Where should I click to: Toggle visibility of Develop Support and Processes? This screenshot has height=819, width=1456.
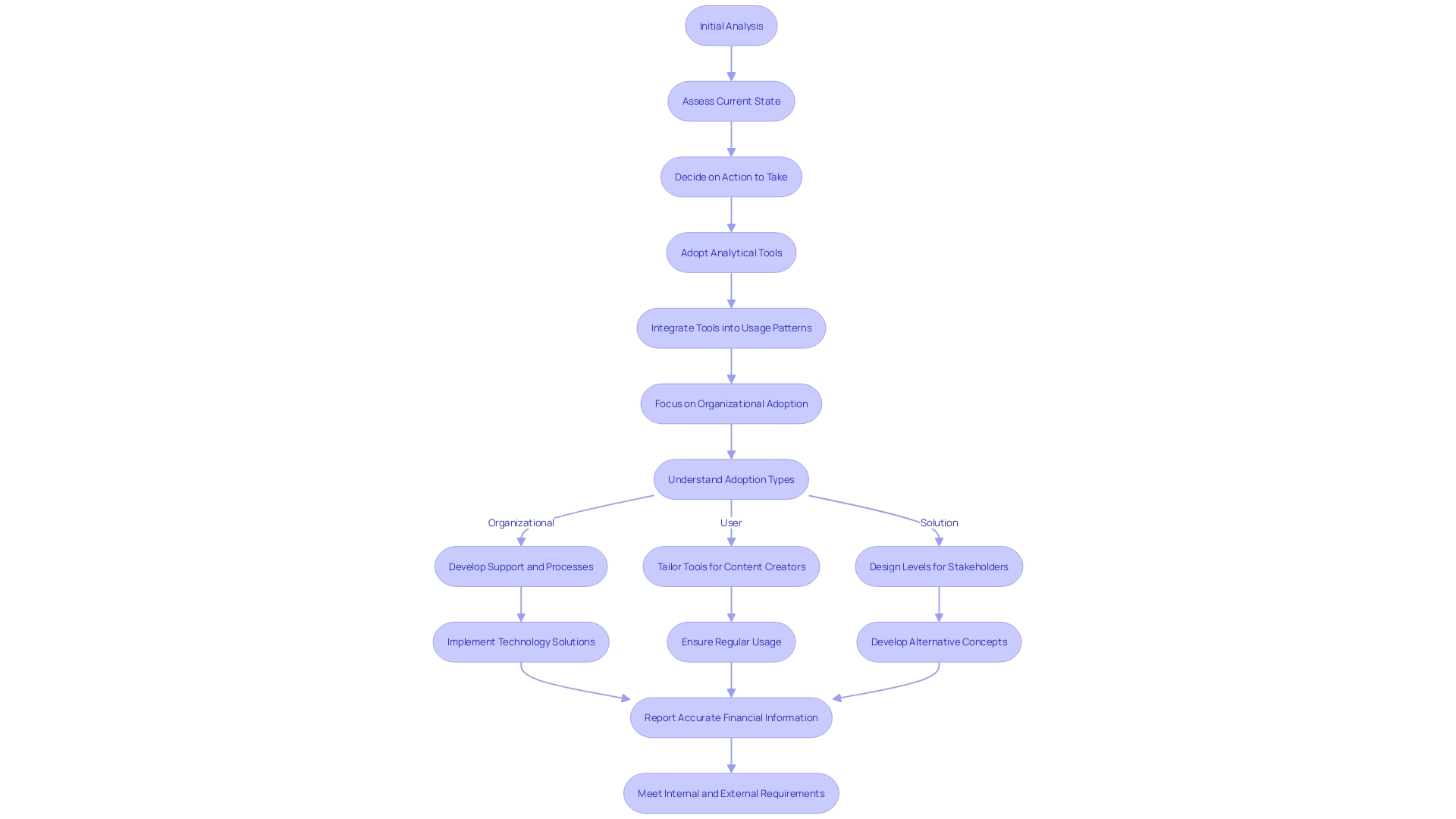(x=521, y=566)
